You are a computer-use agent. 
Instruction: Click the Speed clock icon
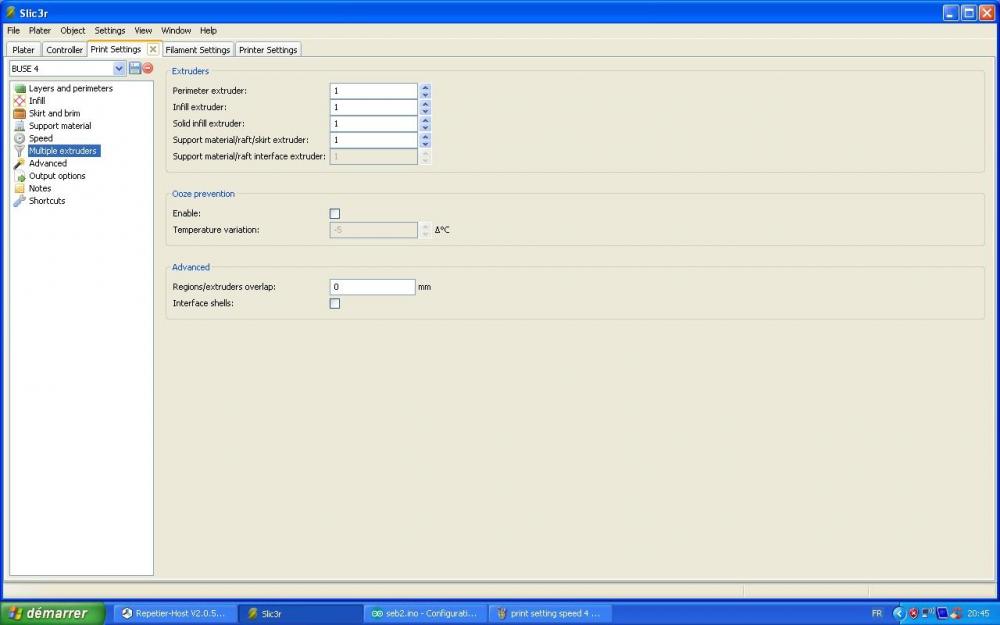[x=20, y=138]
